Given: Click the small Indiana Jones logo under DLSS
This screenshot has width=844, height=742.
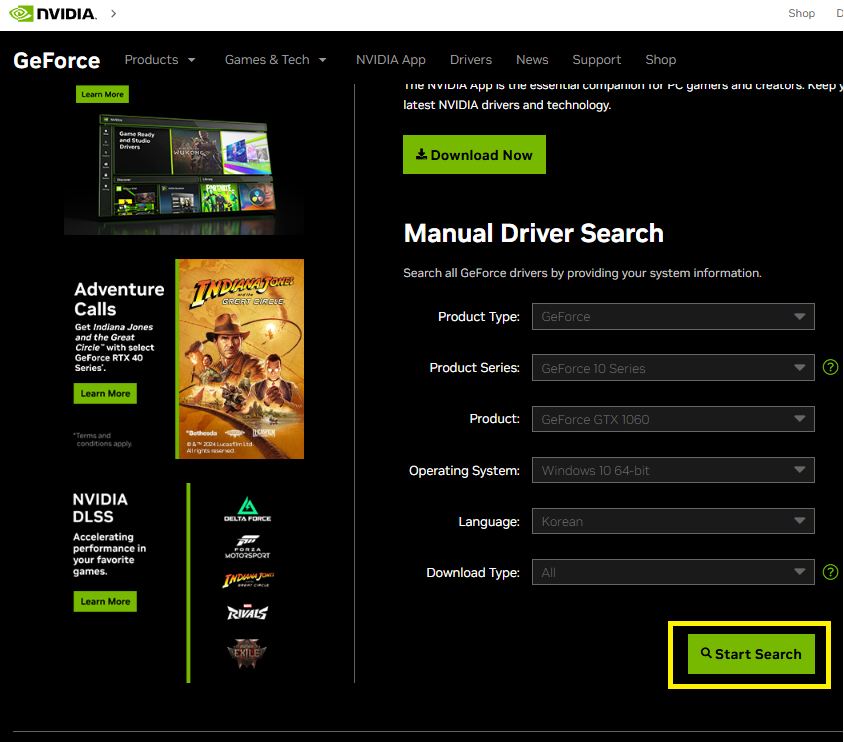Looking at the screenshot, I should [x=248, y=580].
